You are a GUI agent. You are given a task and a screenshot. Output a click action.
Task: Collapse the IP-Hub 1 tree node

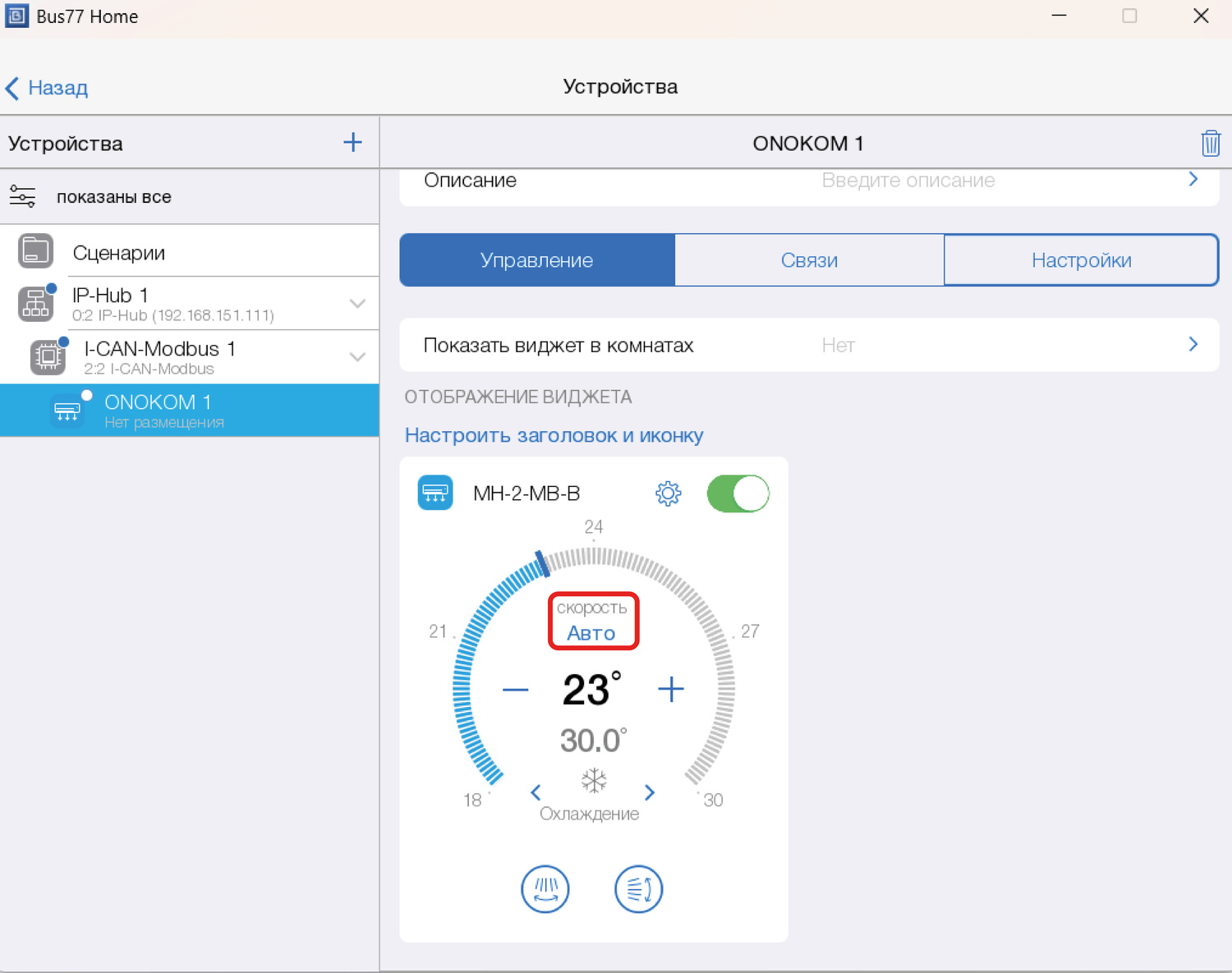tap(357, 304)
